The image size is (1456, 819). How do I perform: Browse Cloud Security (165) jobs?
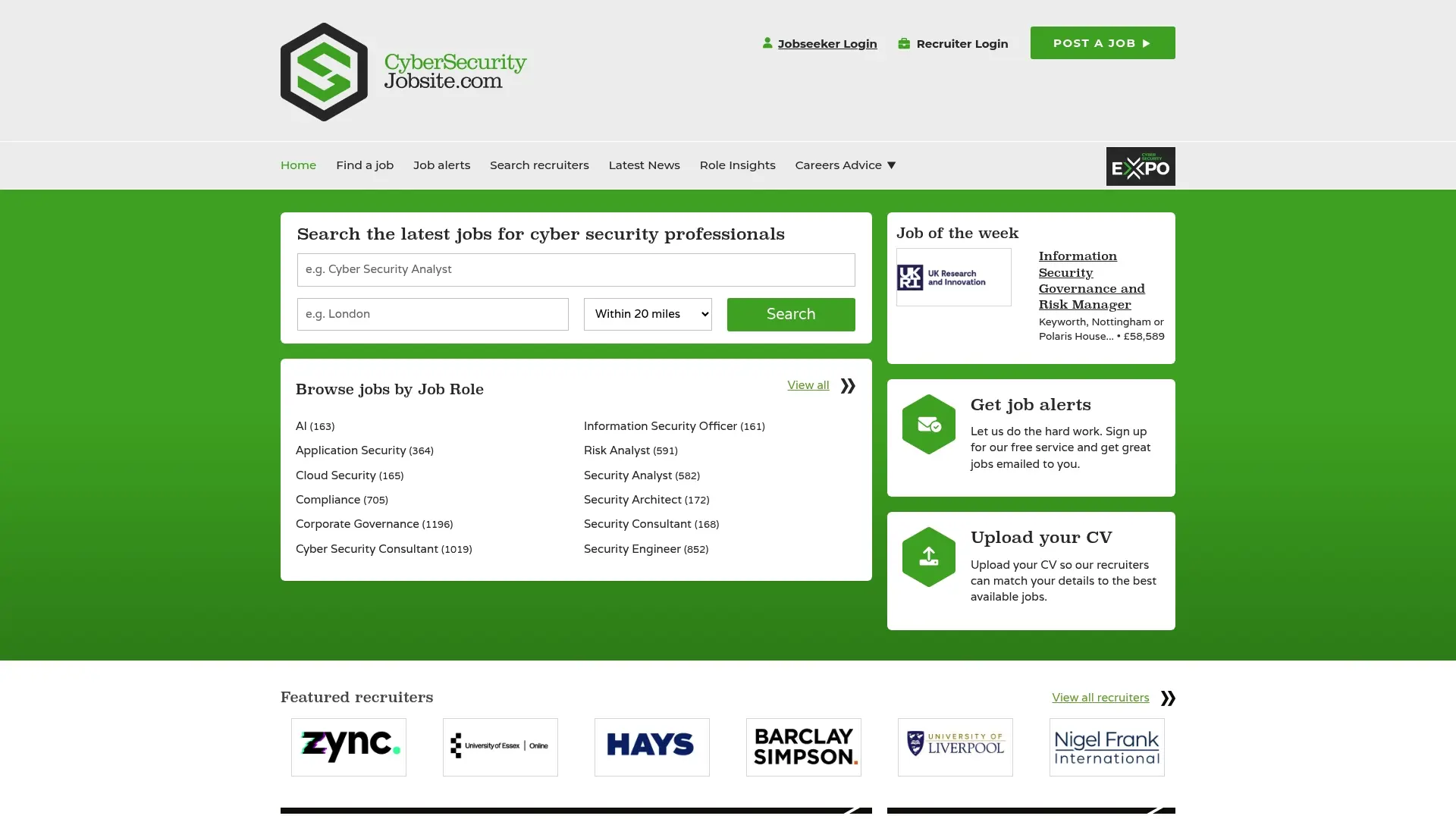pos(350,475)
